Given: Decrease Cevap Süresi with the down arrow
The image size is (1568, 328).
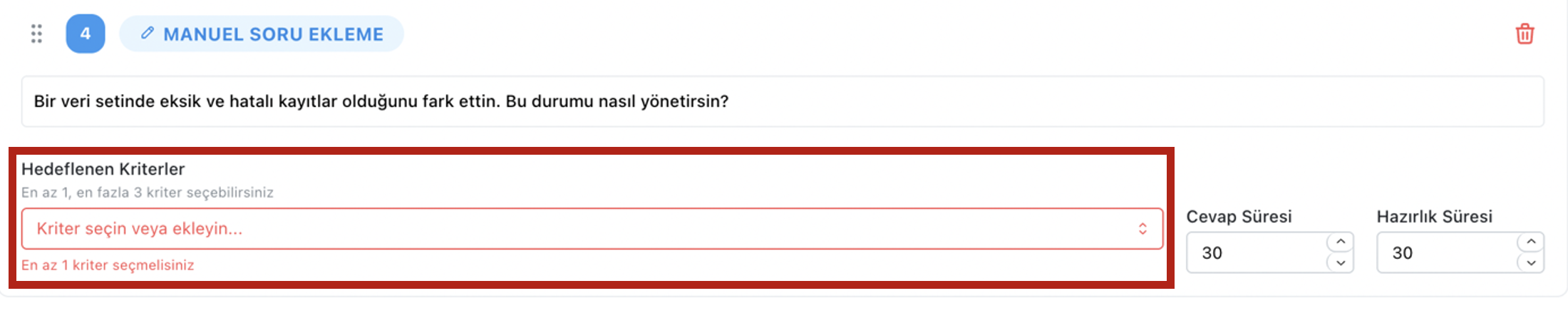Looking at the screenshot, I should click(1341, 263).
